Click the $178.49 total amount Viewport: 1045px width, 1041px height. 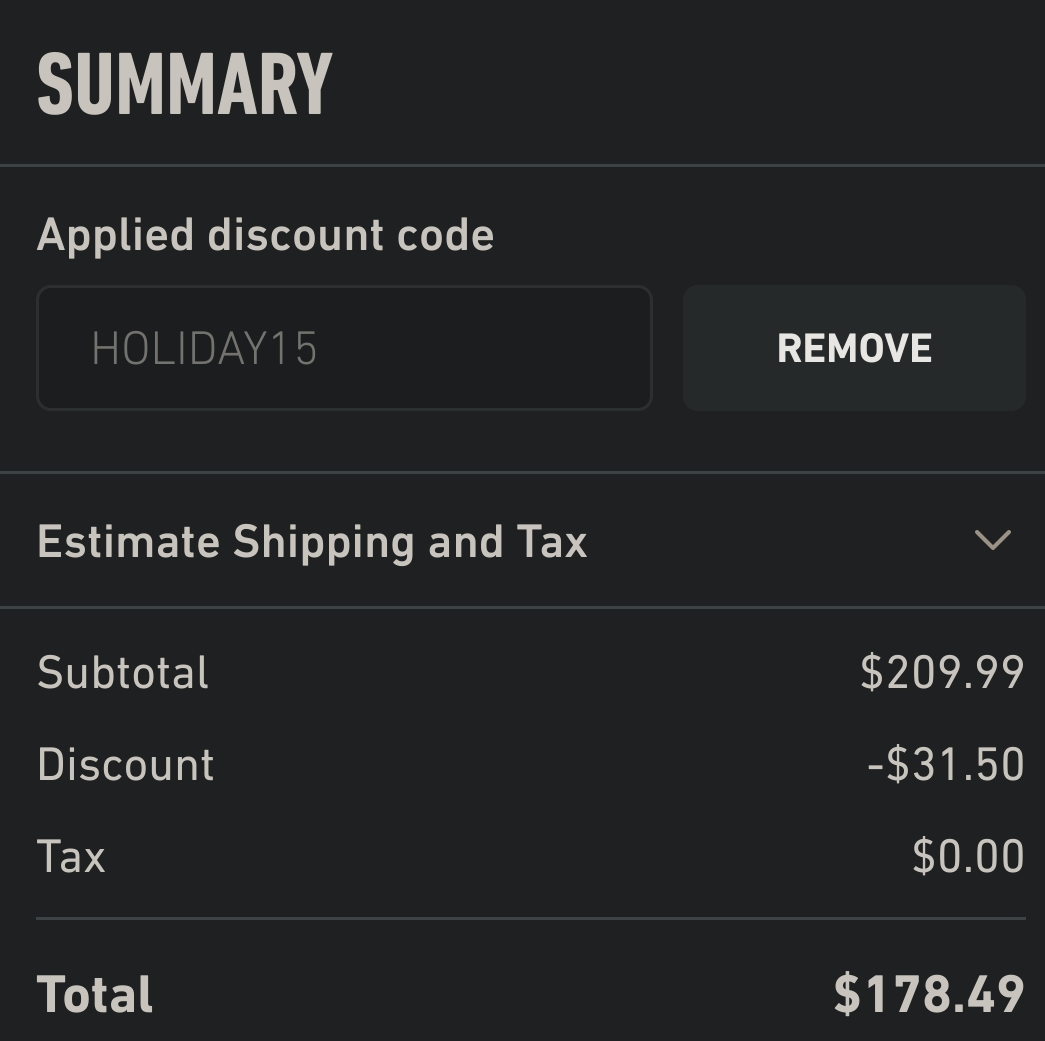tap(929, 995)
